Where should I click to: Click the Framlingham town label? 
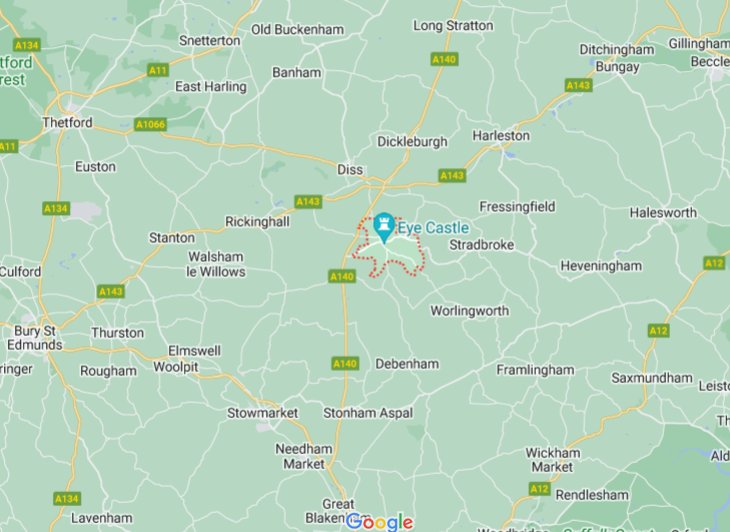pos(535,370)
